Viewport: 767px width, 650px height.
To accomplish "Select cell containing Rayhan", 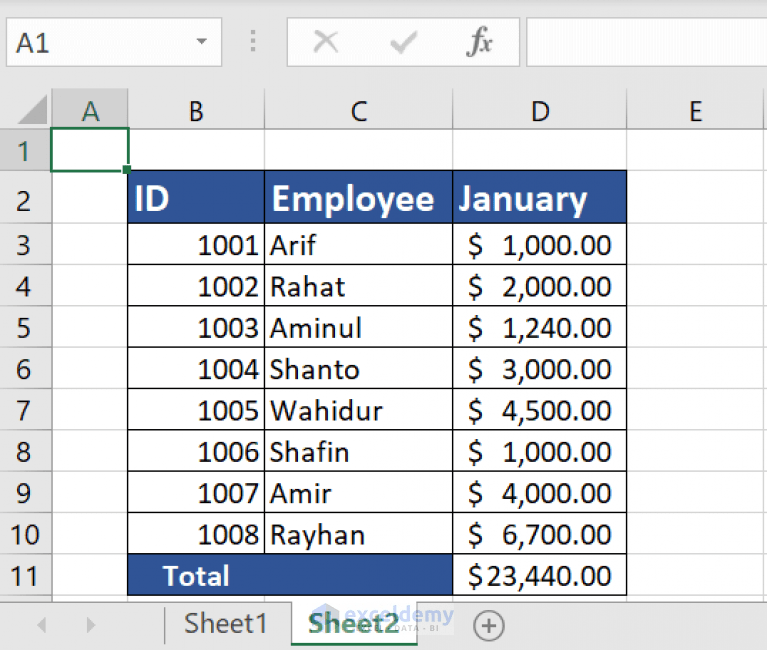I will click(359, 534).
